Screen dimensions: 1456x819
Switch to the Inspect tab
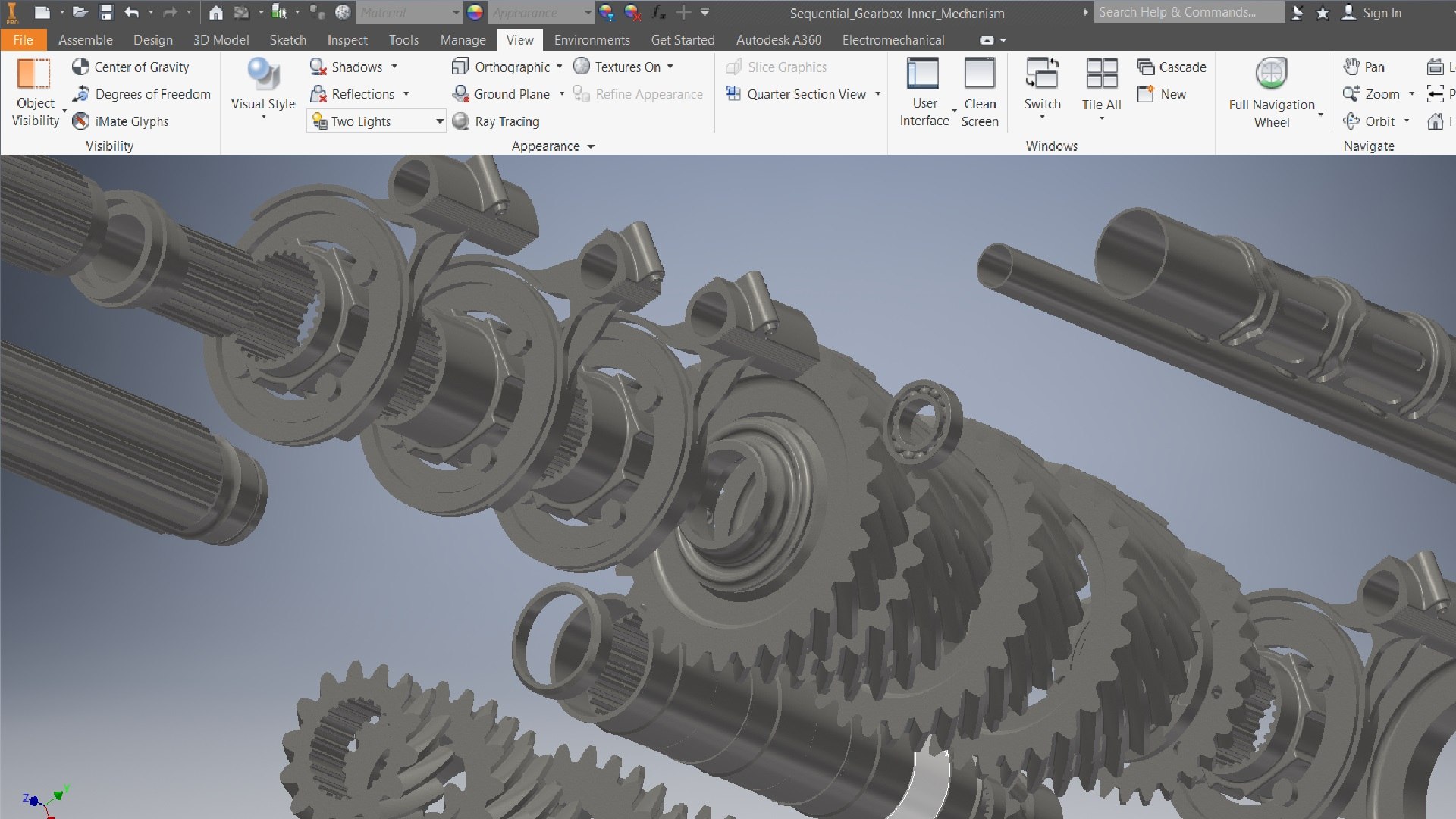click(x=347, y=40)
